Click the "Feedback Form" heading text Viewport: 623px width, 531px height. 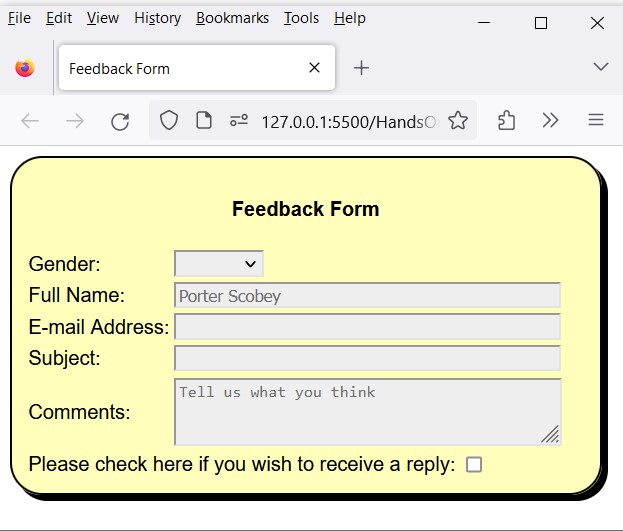point(306,209)
